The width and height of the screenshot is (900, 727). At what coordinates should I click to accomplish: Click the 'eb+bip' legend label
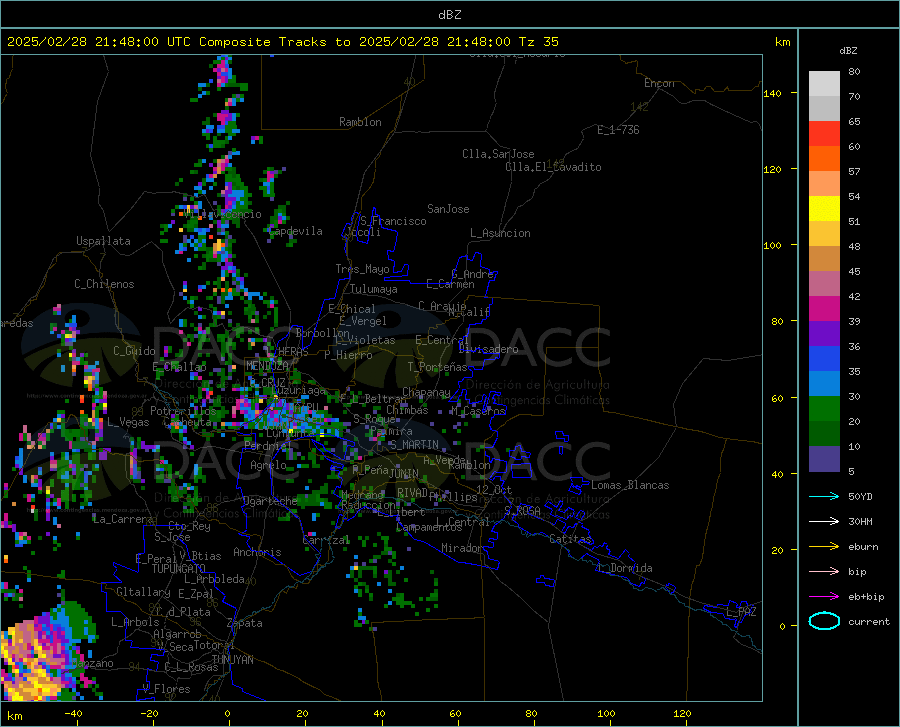tap(866, 597)
